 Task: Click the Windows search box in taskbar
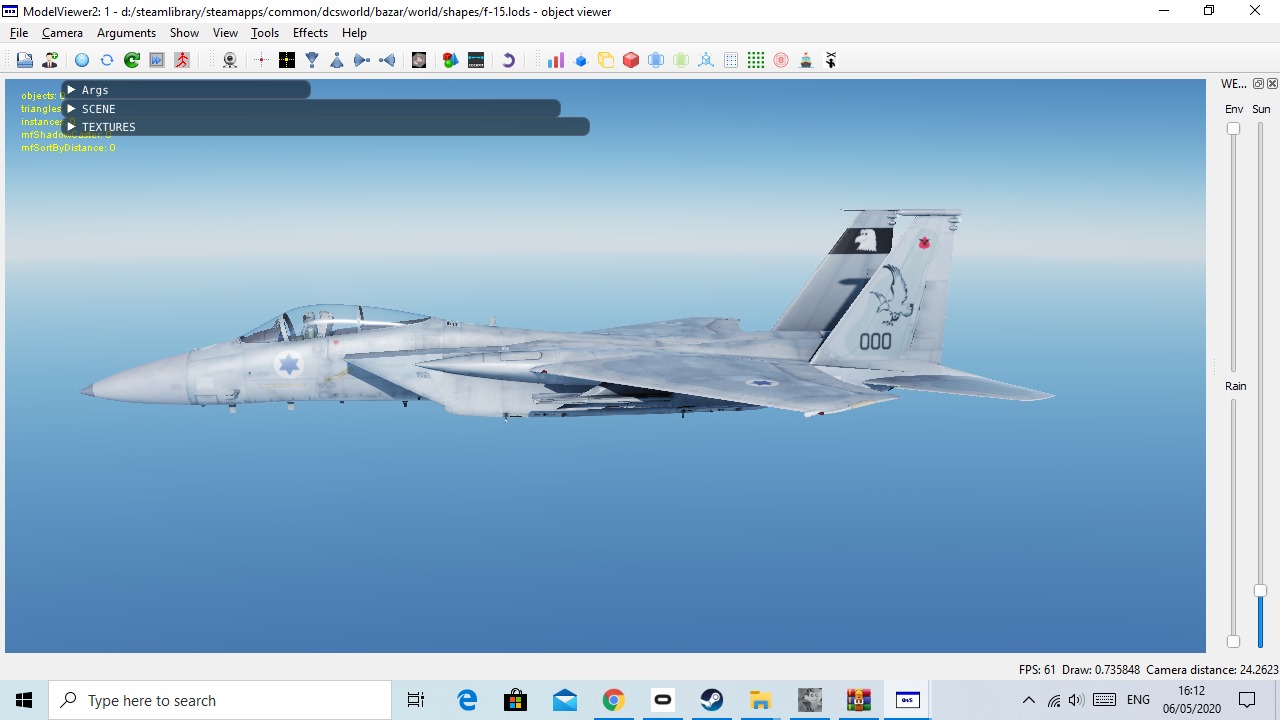220,700
